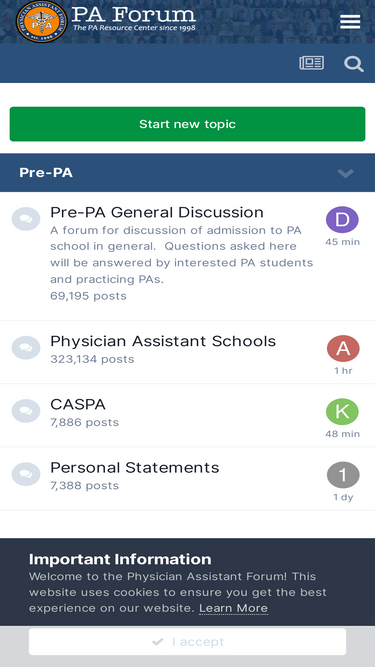Click the Pre-PA category header title
375x667 pixels.
click(46, 173)
